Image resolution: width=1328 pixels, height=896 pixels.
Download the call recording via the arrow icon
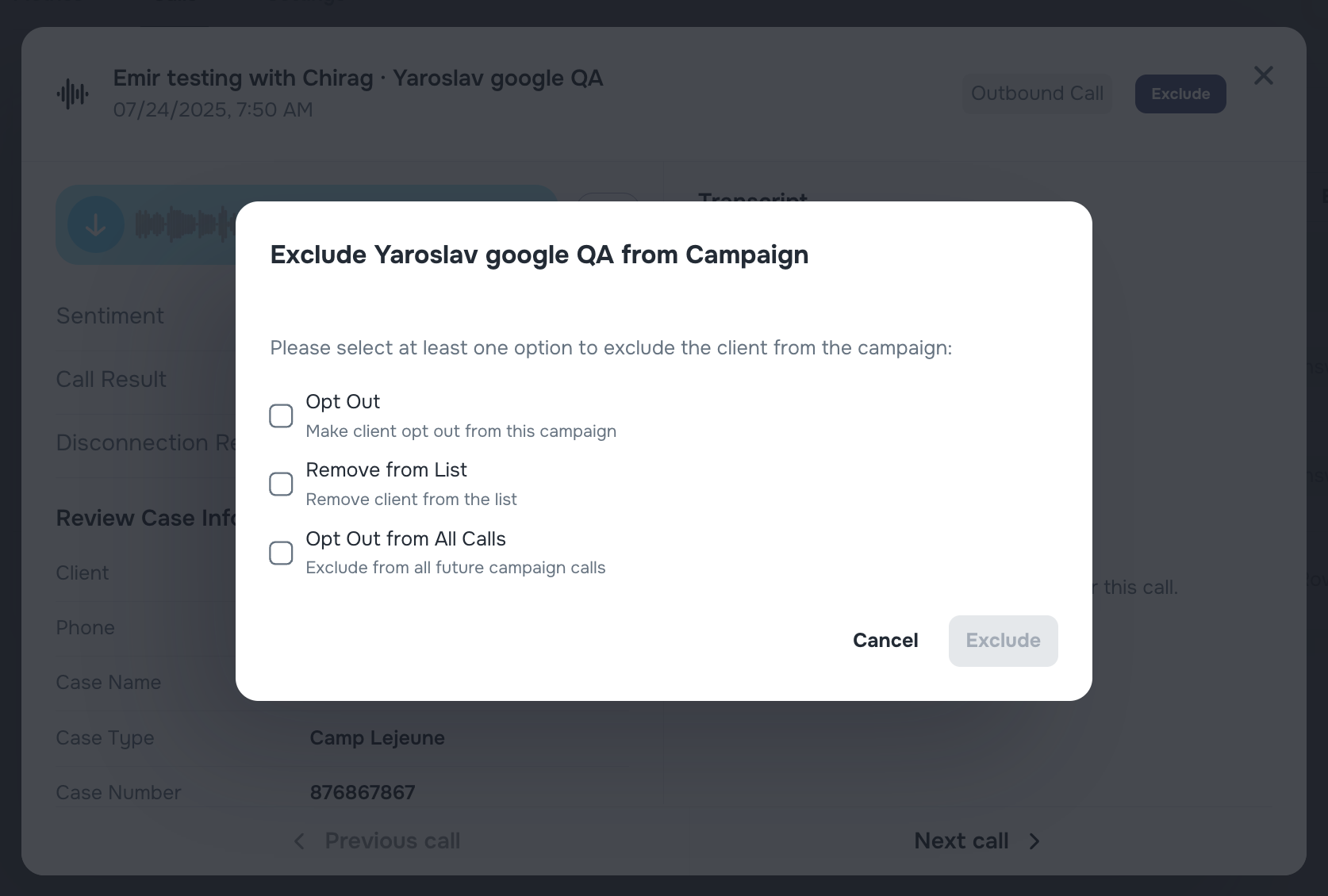point(95,225)
